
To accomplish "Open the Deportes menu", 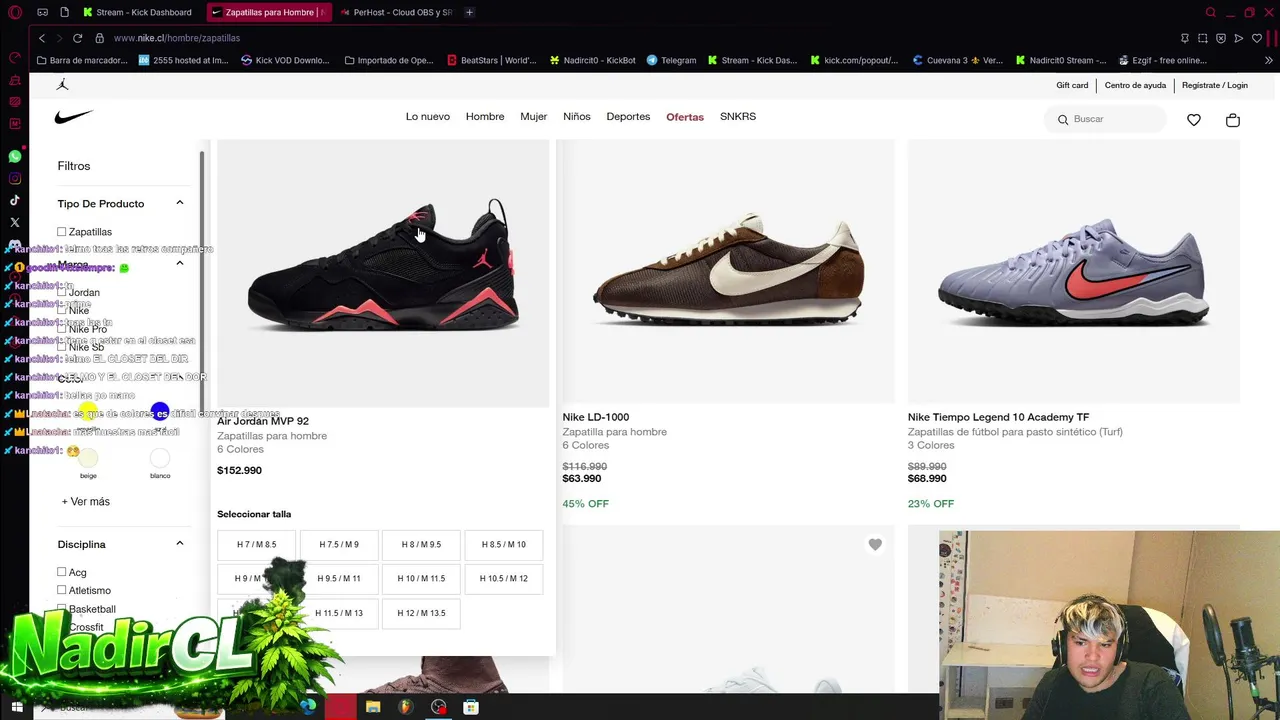I will (628, 117).
